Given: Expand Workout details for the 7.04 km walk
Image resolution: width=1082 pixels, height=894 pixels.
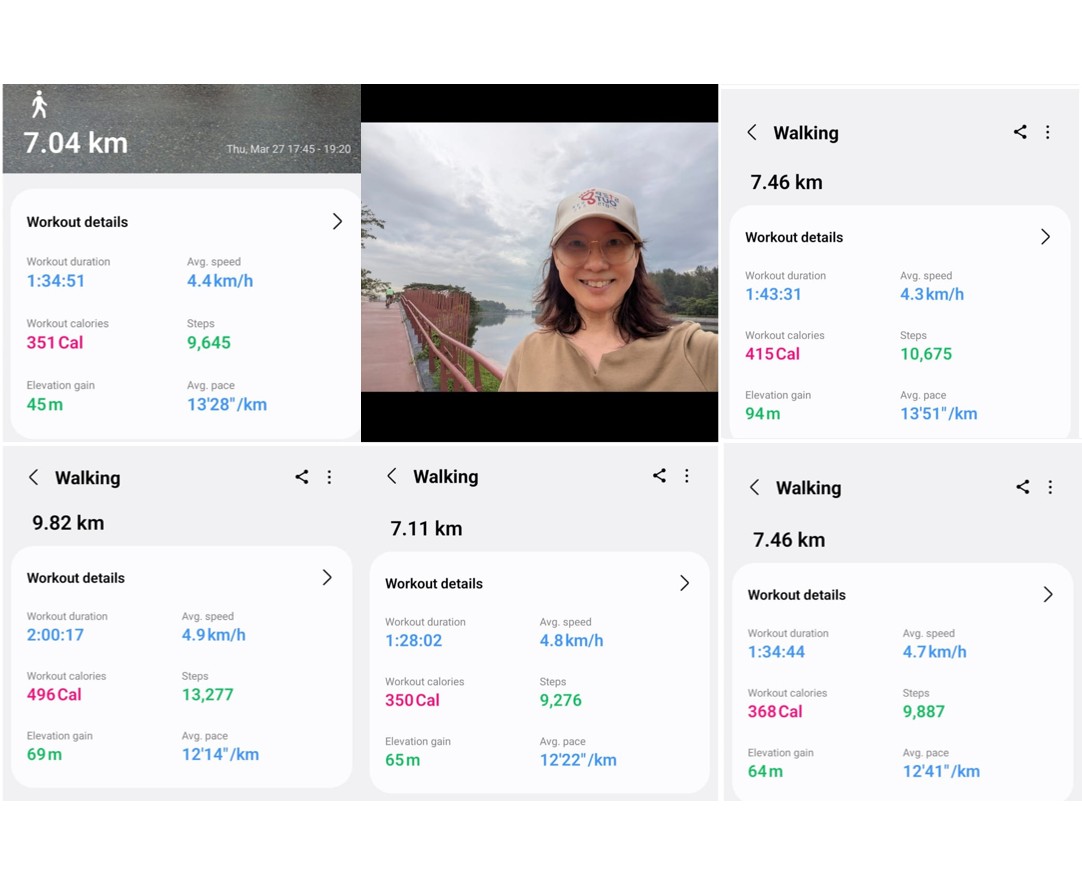Looking at the screenshot, I should coord(337,222).
